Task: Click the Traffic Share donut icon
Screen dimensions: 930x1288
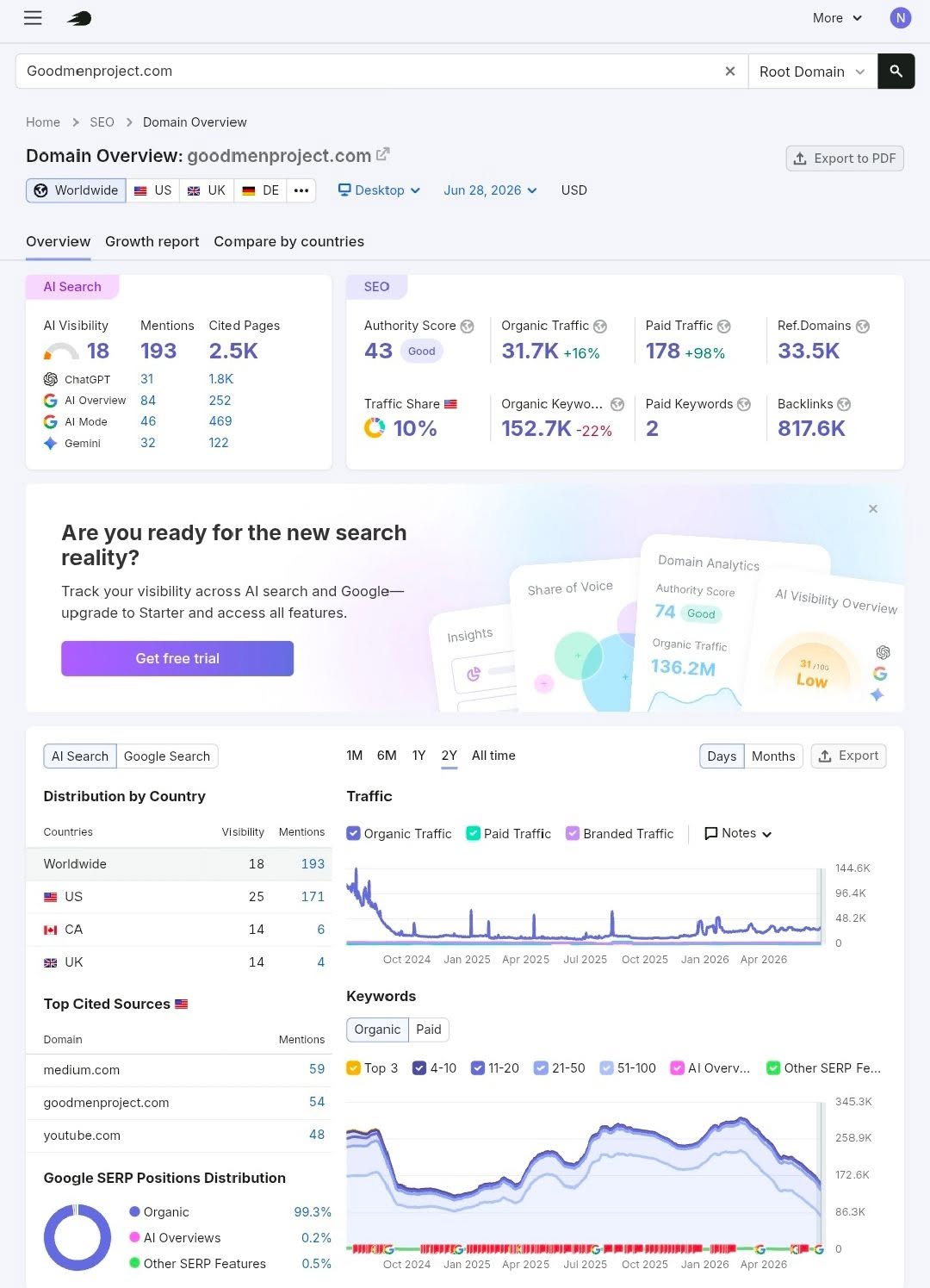Action: click(375, 428)
